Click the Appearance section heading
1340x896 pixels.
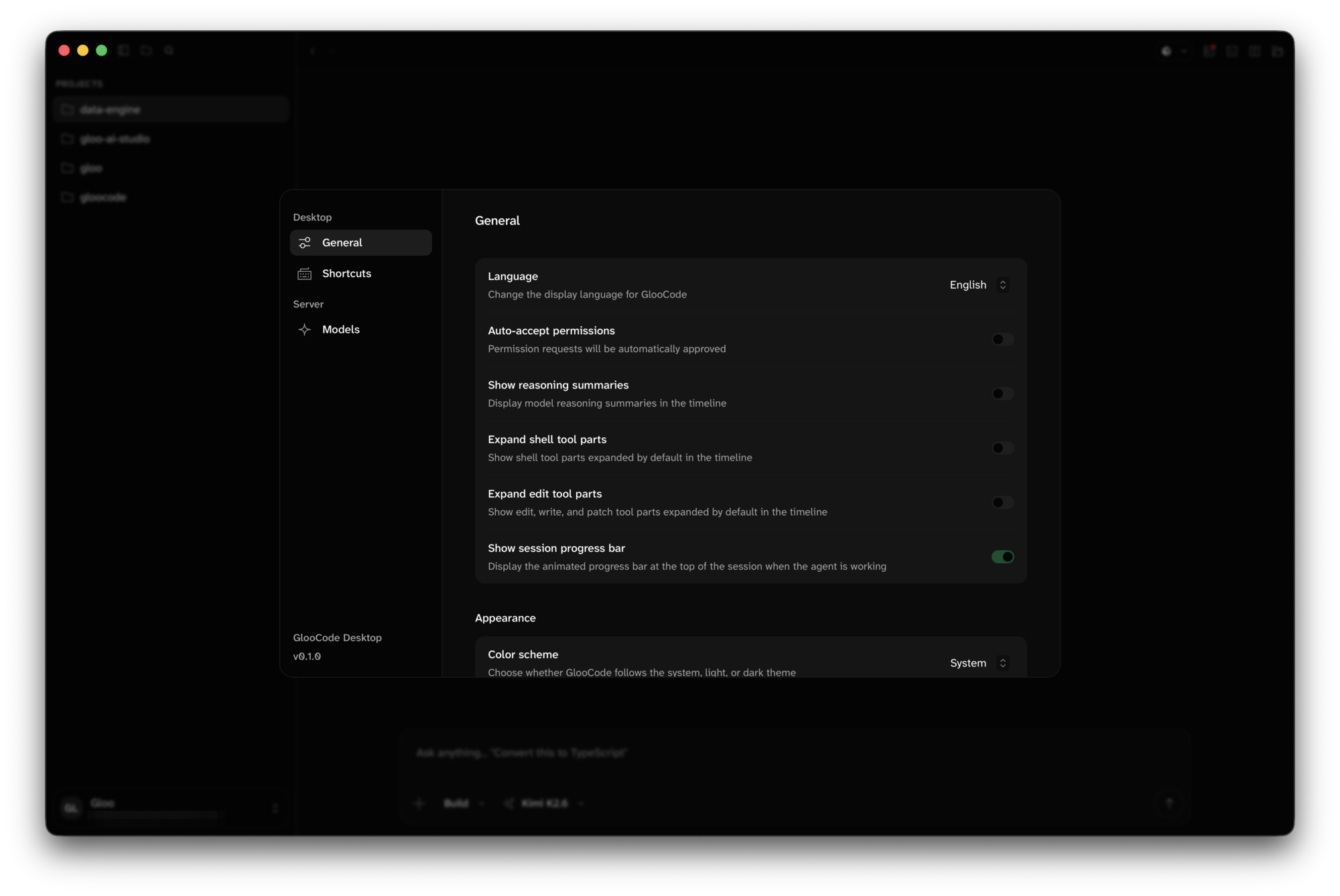[x=505, y=618]
